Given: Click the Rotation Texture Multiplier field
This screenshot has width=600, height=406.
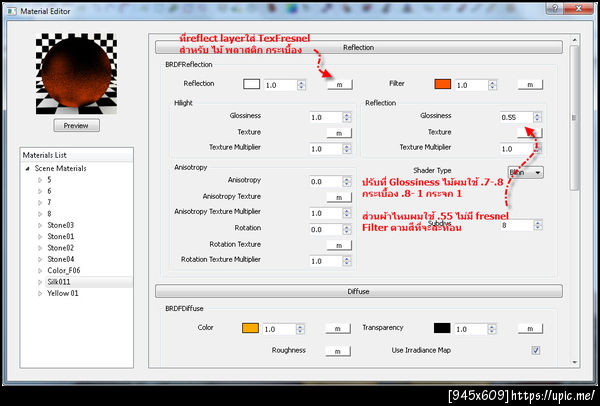Looking at the screenshot, I should pyautogui.click(x=326, y=261).
